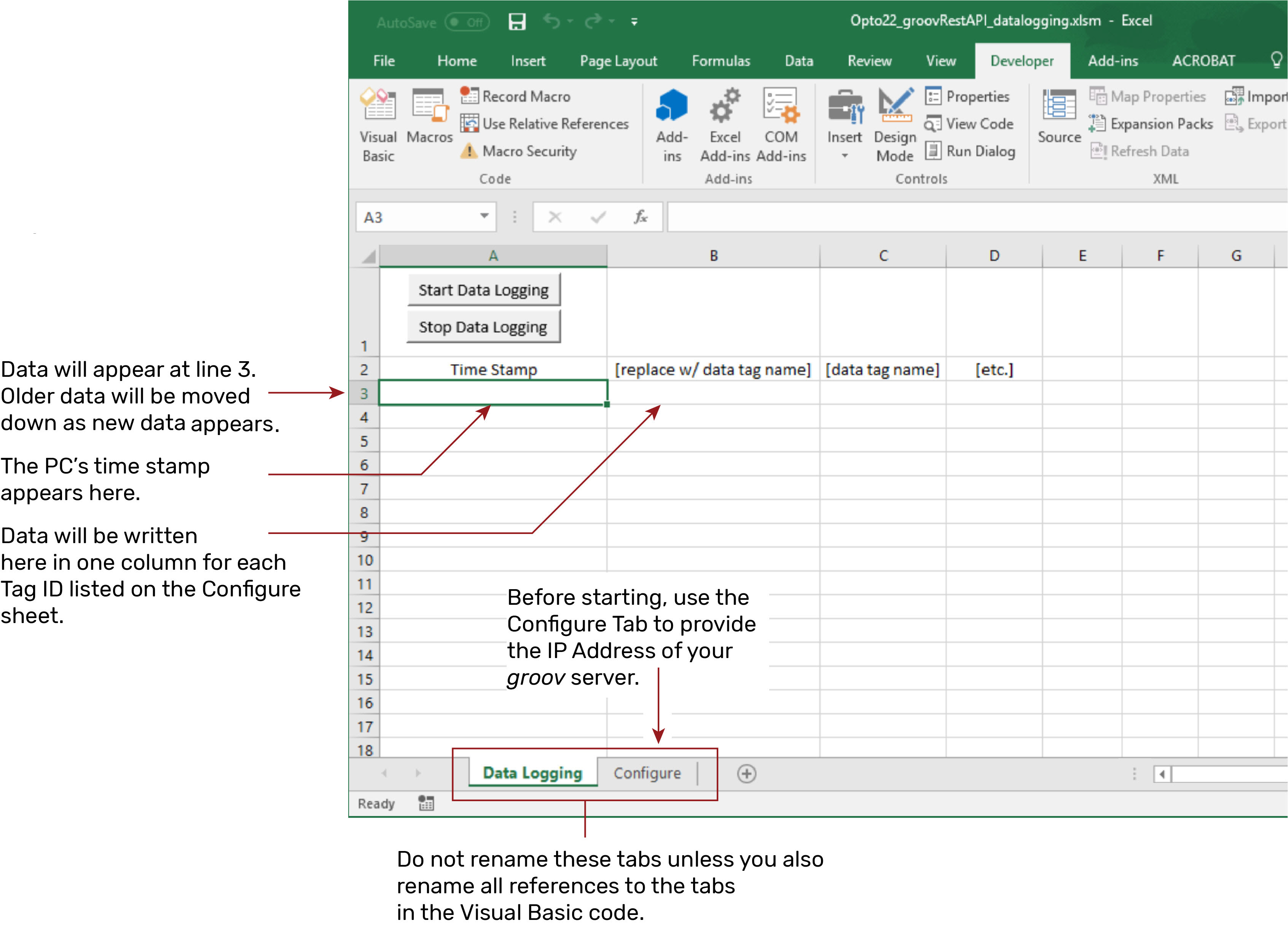Viewport: 1288px width, 926px height.
Task: Open the Redo history dropdown arrow
Action: 612,21
